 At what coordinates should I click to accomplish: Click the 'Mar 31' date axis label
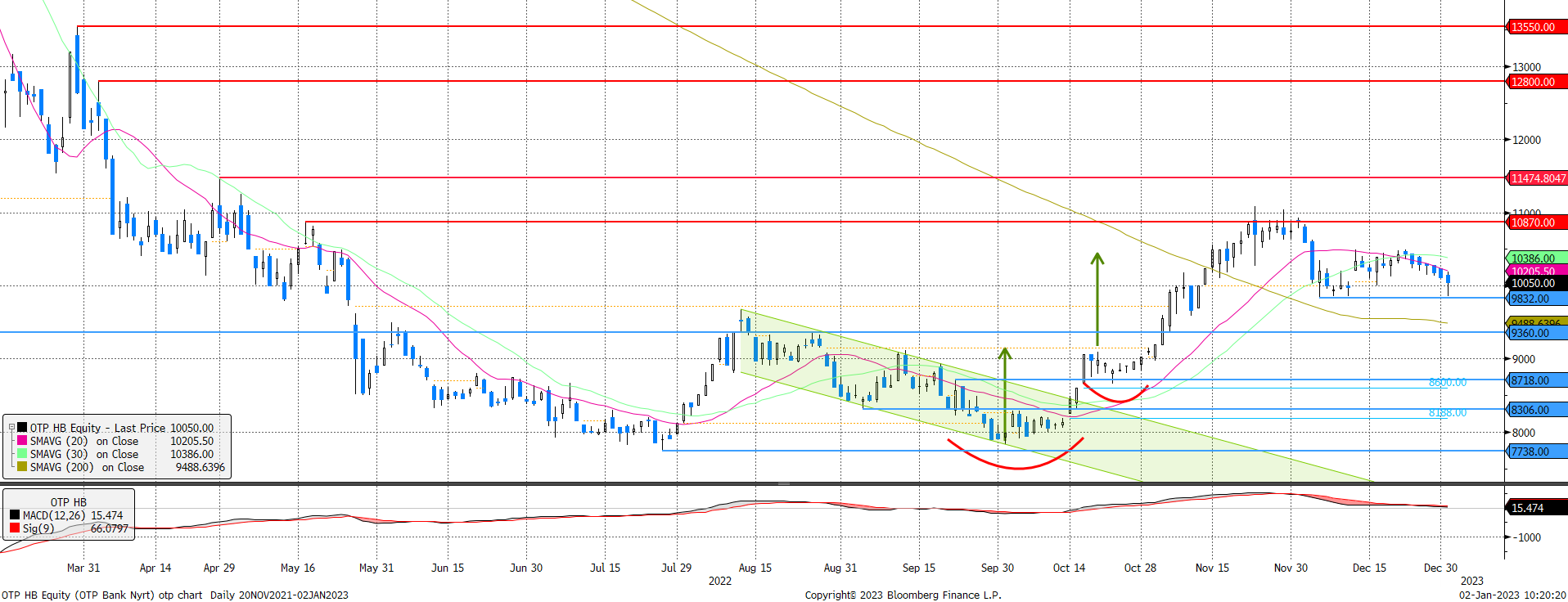point(83,568)
